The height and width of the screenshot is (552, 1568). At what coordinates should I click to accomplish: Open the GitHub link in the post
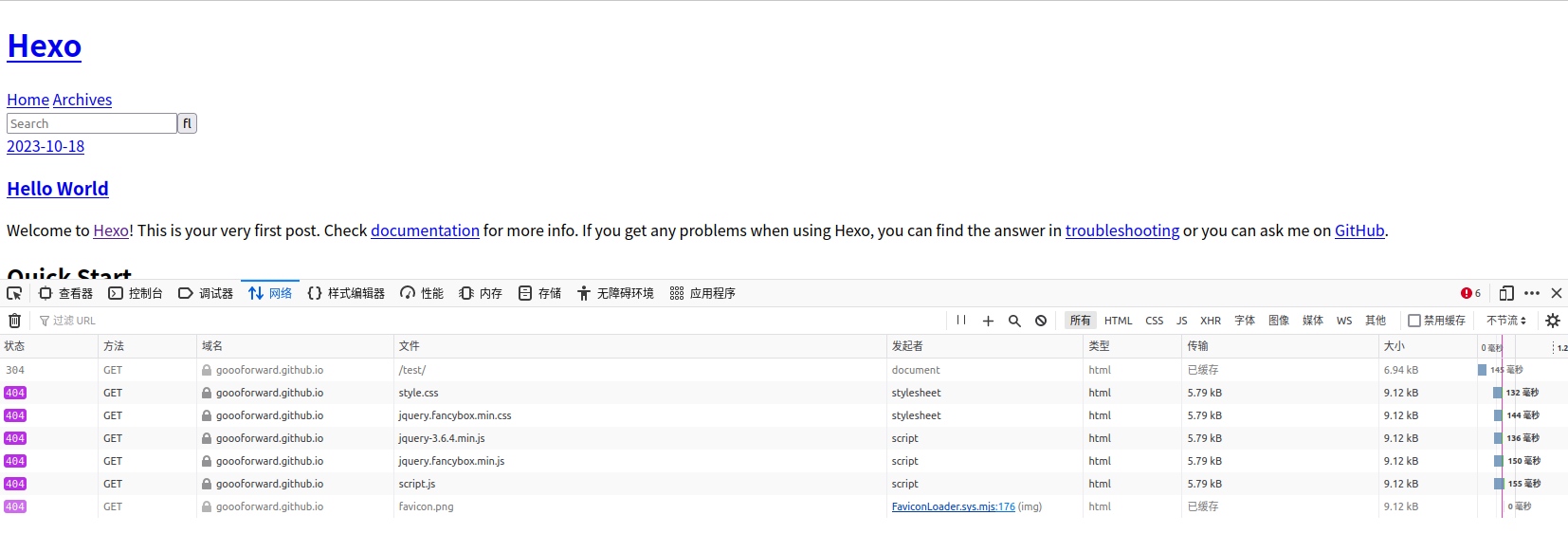click(1359, 230)
